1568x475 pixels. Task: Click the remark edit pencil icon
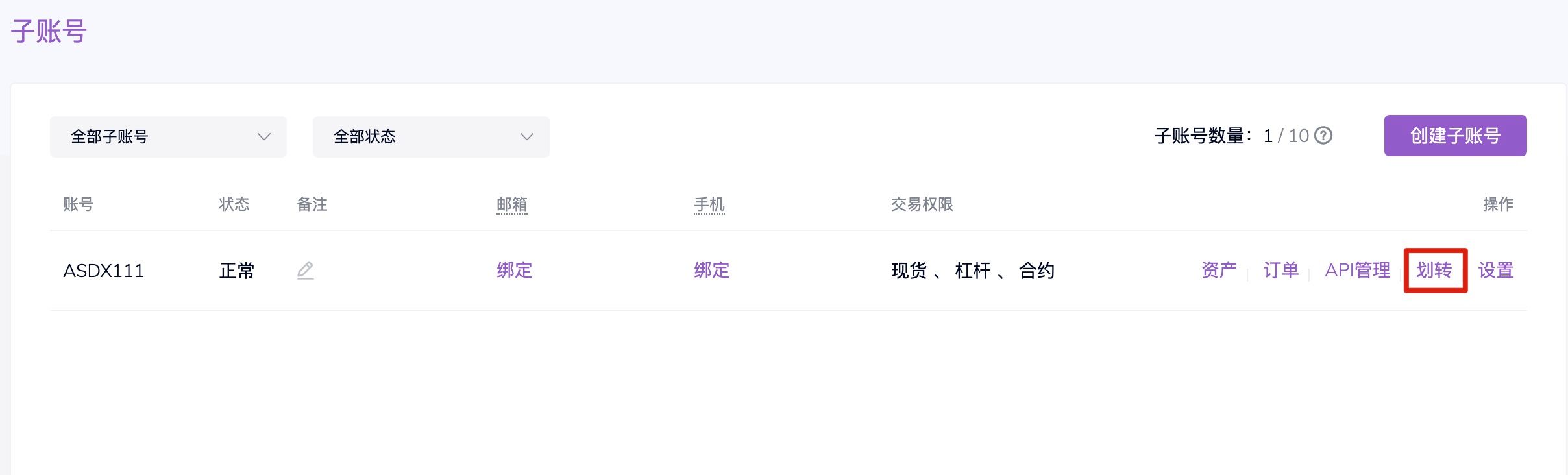[305, 270]
